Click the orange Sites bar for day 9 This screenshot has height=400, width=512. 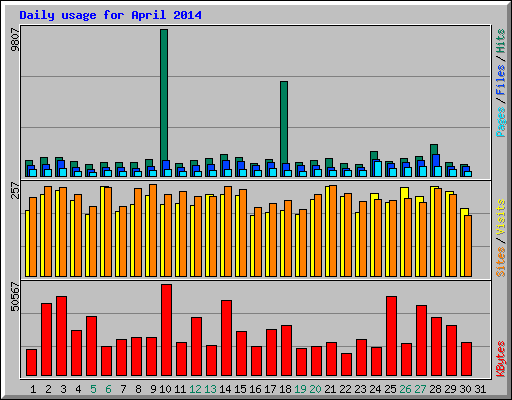click(153, 230)
